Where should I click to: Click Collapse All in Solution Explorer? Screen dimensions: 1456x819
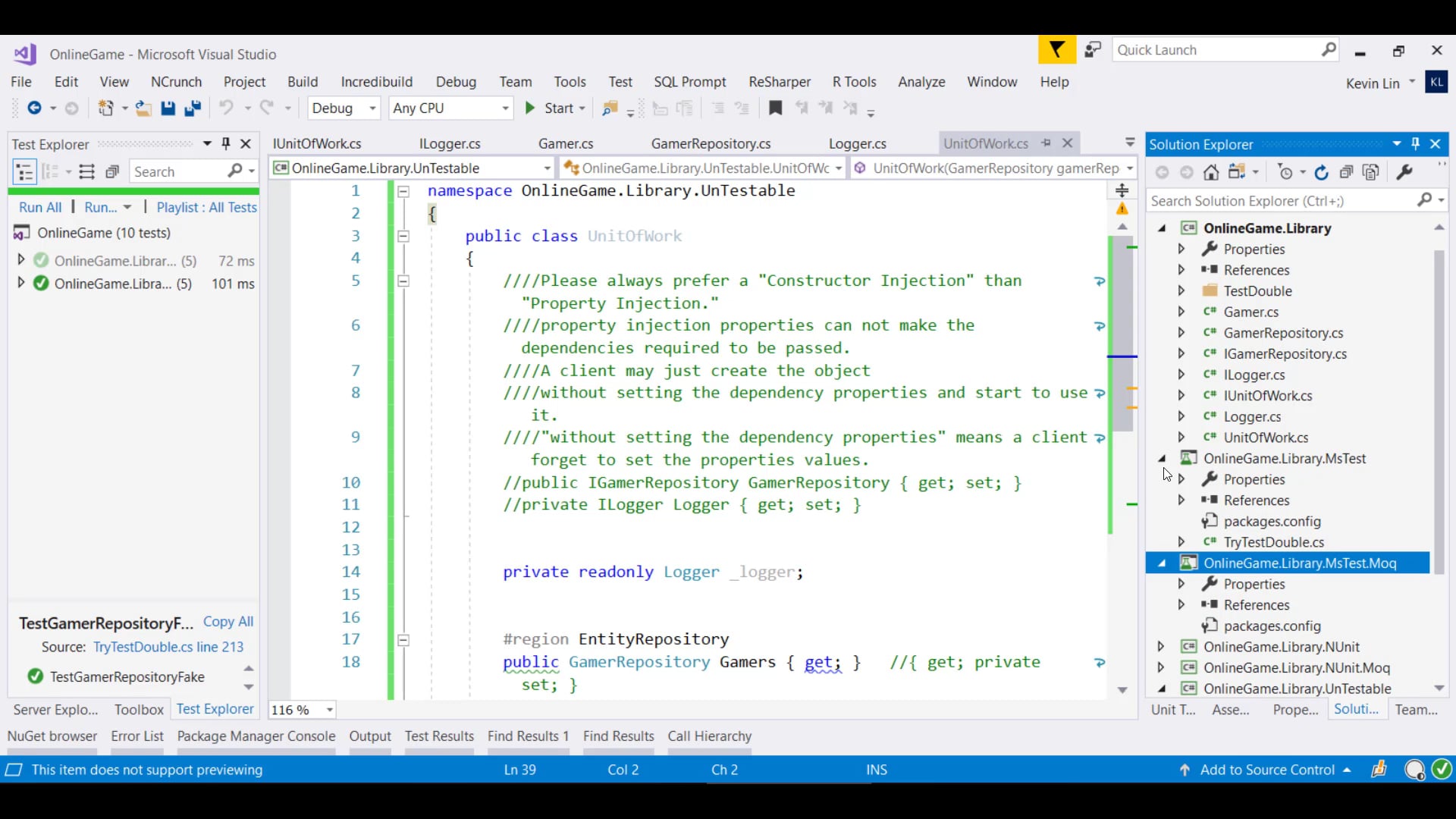tap(1346, 172)
